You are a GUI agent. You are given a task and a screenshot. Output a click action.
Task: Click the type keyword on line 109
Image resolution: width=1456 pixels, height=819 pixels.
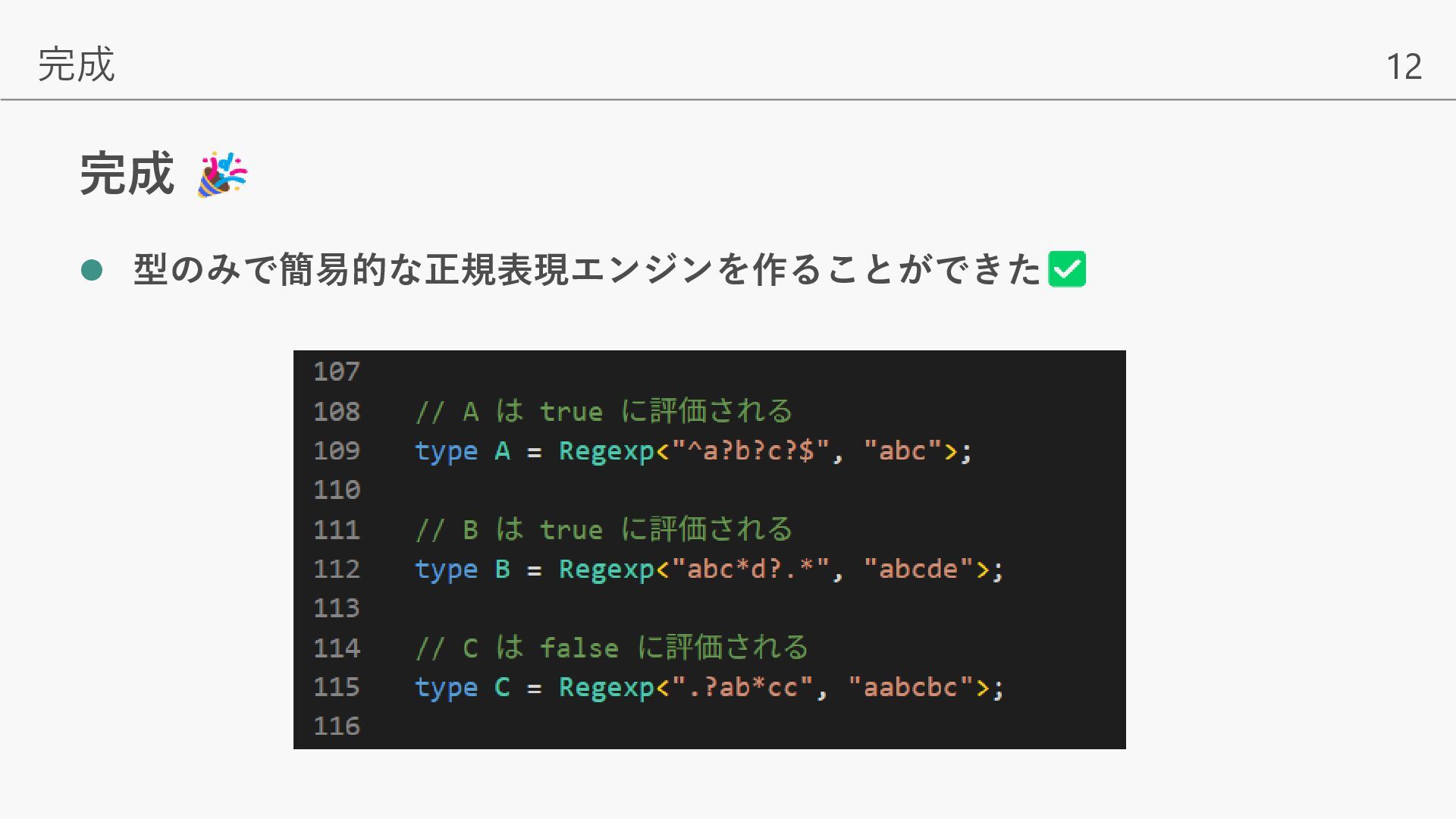pyautogui.click(x=446, y=451)
